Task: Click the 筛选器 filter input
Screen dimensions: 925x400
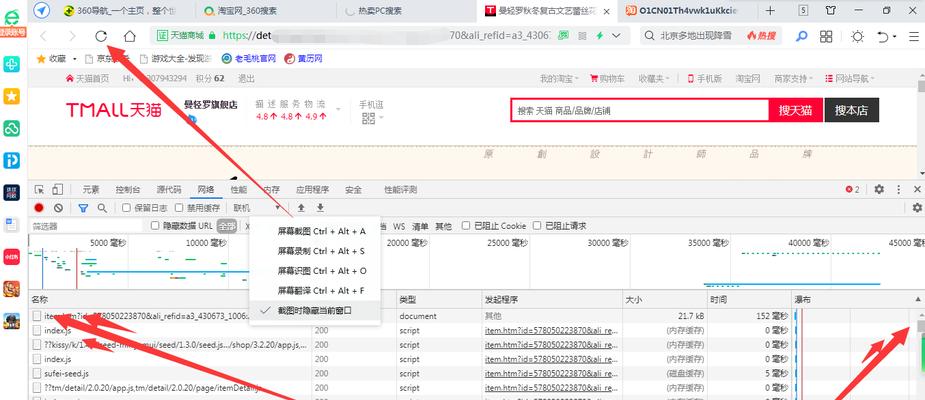Action: (86, 225)
